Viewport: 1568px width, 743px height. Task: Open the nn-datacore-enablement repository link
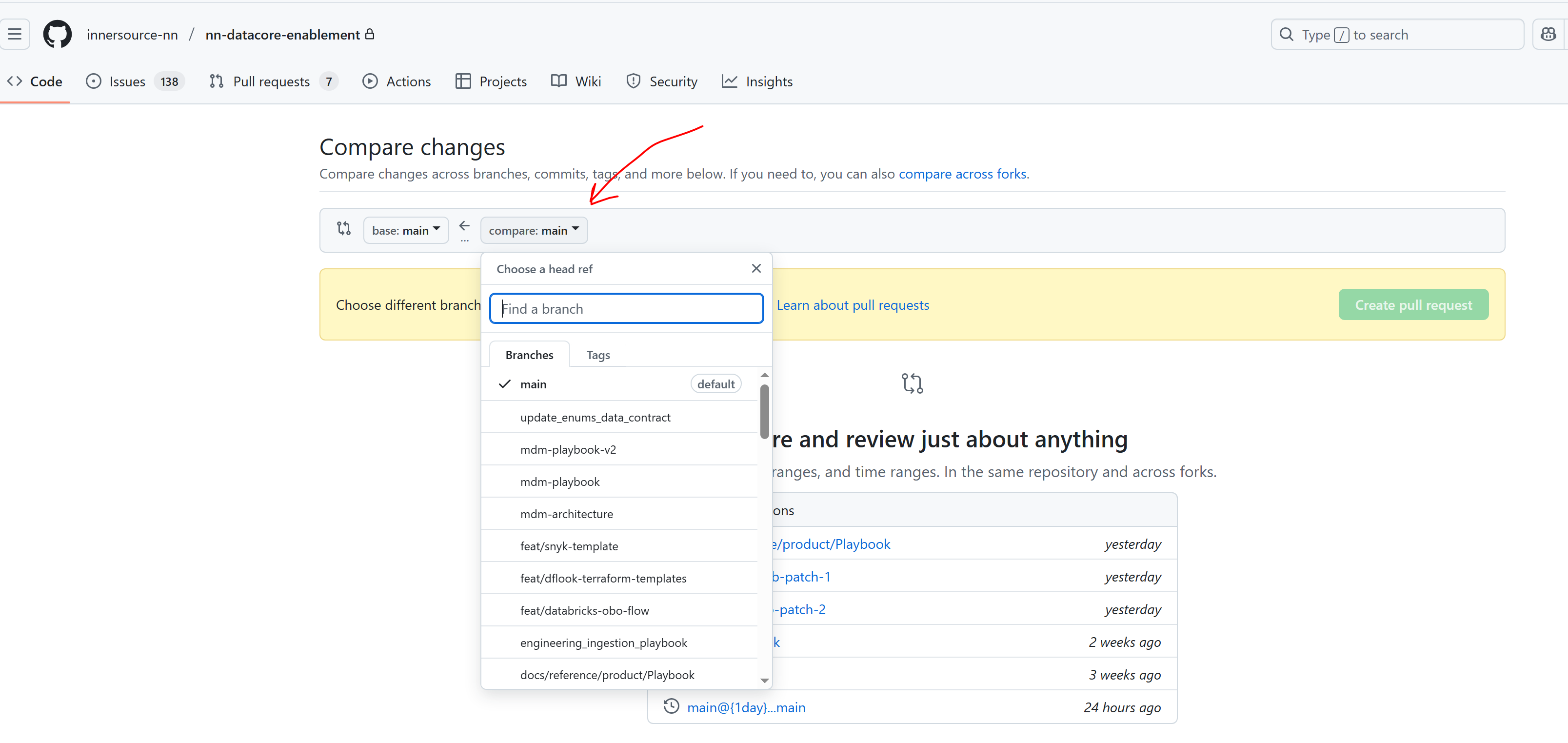tap(282, 35)
